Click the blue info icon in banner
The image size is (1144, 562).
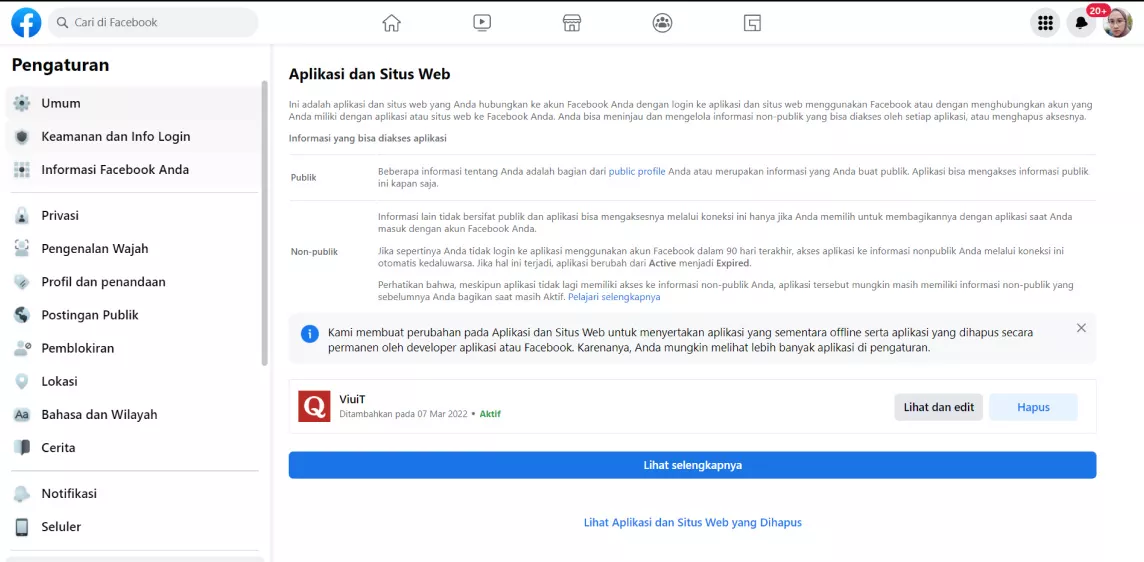click(x=310, y=334)
